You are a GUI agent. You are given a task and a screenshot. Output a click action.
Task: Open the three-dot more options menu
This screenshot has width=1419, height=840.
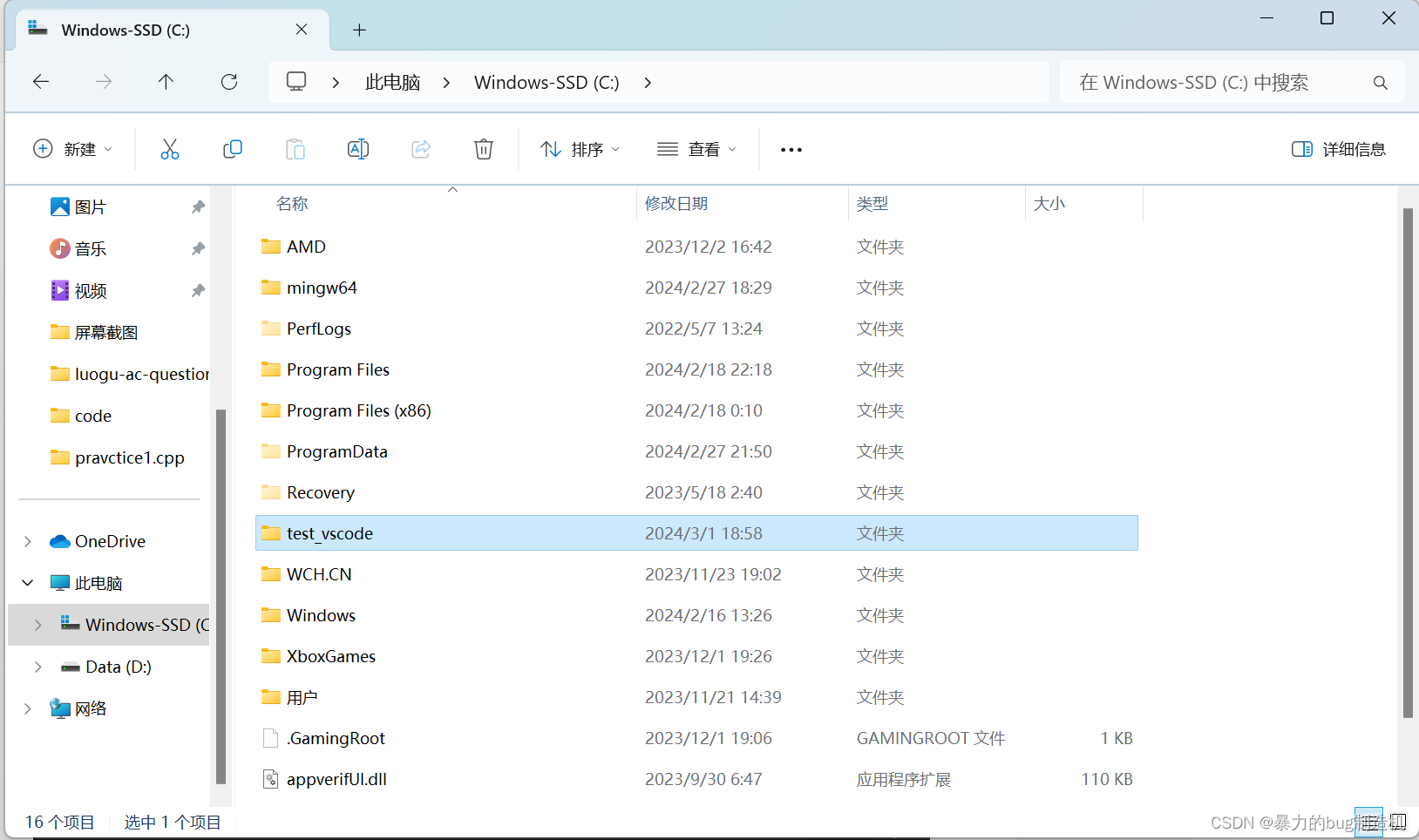point(791,150)
